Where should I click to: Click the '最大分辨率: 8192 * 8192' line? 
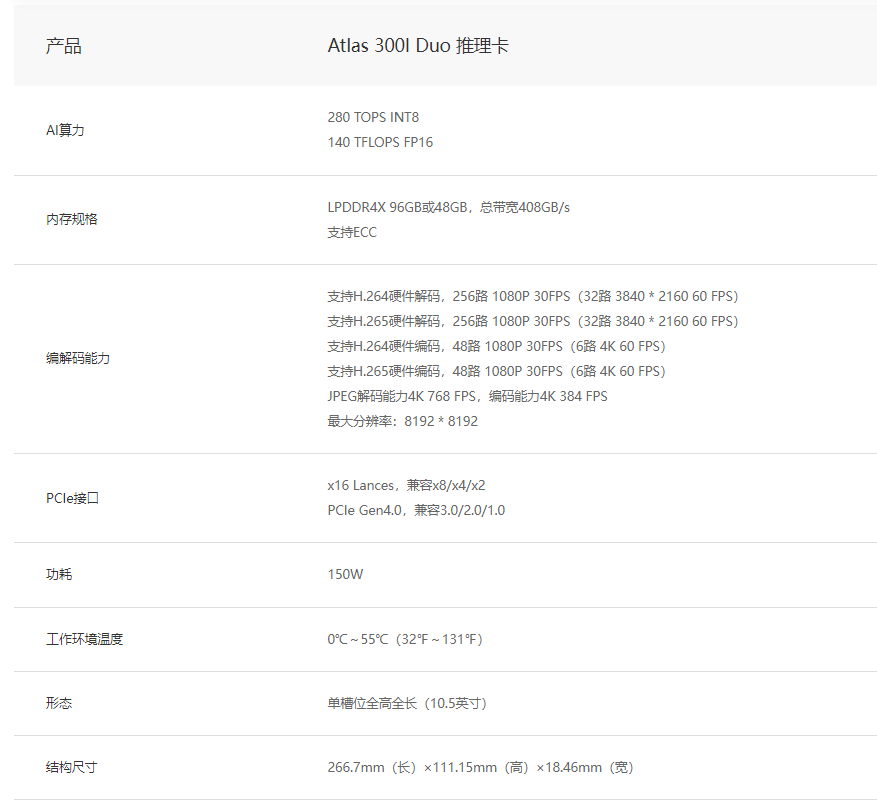(402, 422)
